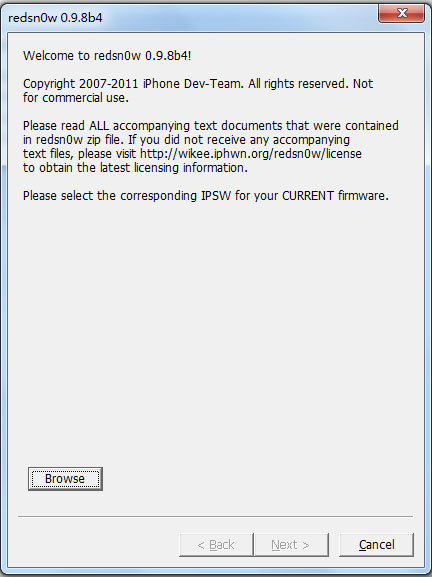
Task: Click the 'in redsn0w zip file' line
Action: [186, 140]
